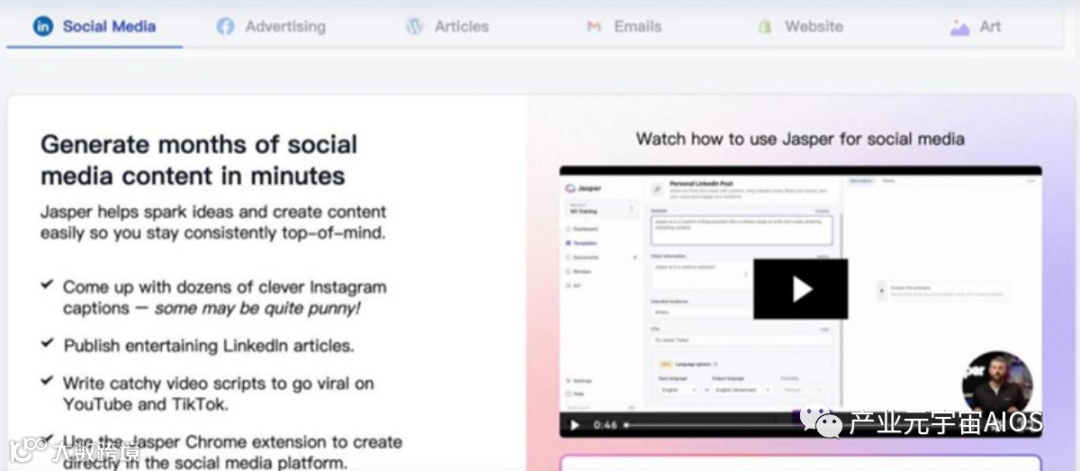Click the Jasper logo inside the video
The height and width of the screenshot is (471, 1080).
pyautogui.click(x=584, y=187)
